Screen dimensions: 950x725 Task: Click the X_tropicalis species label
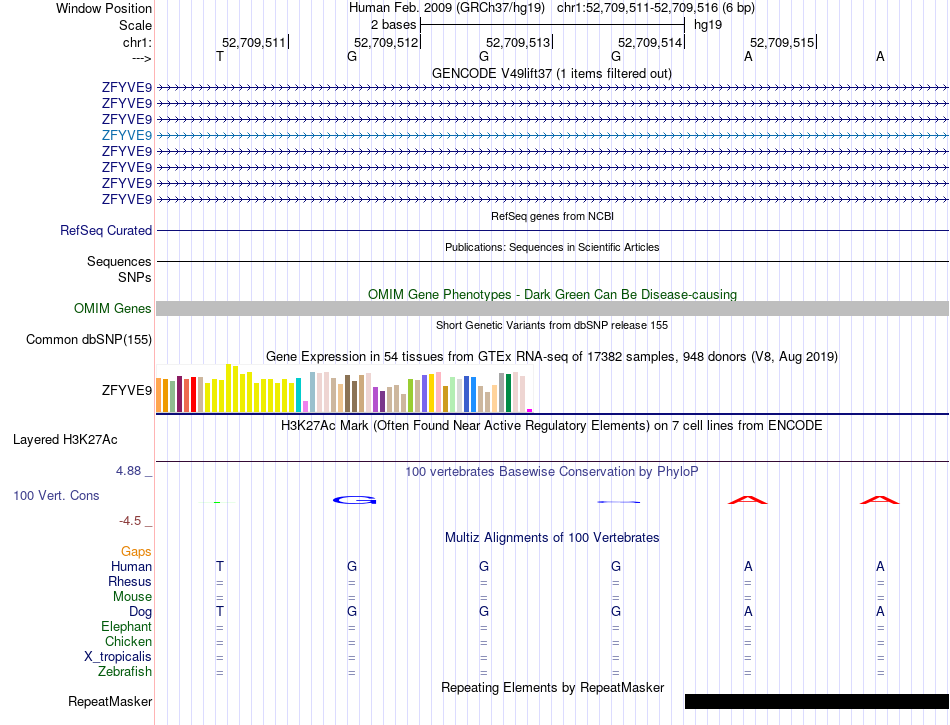[x=118, y=657]
